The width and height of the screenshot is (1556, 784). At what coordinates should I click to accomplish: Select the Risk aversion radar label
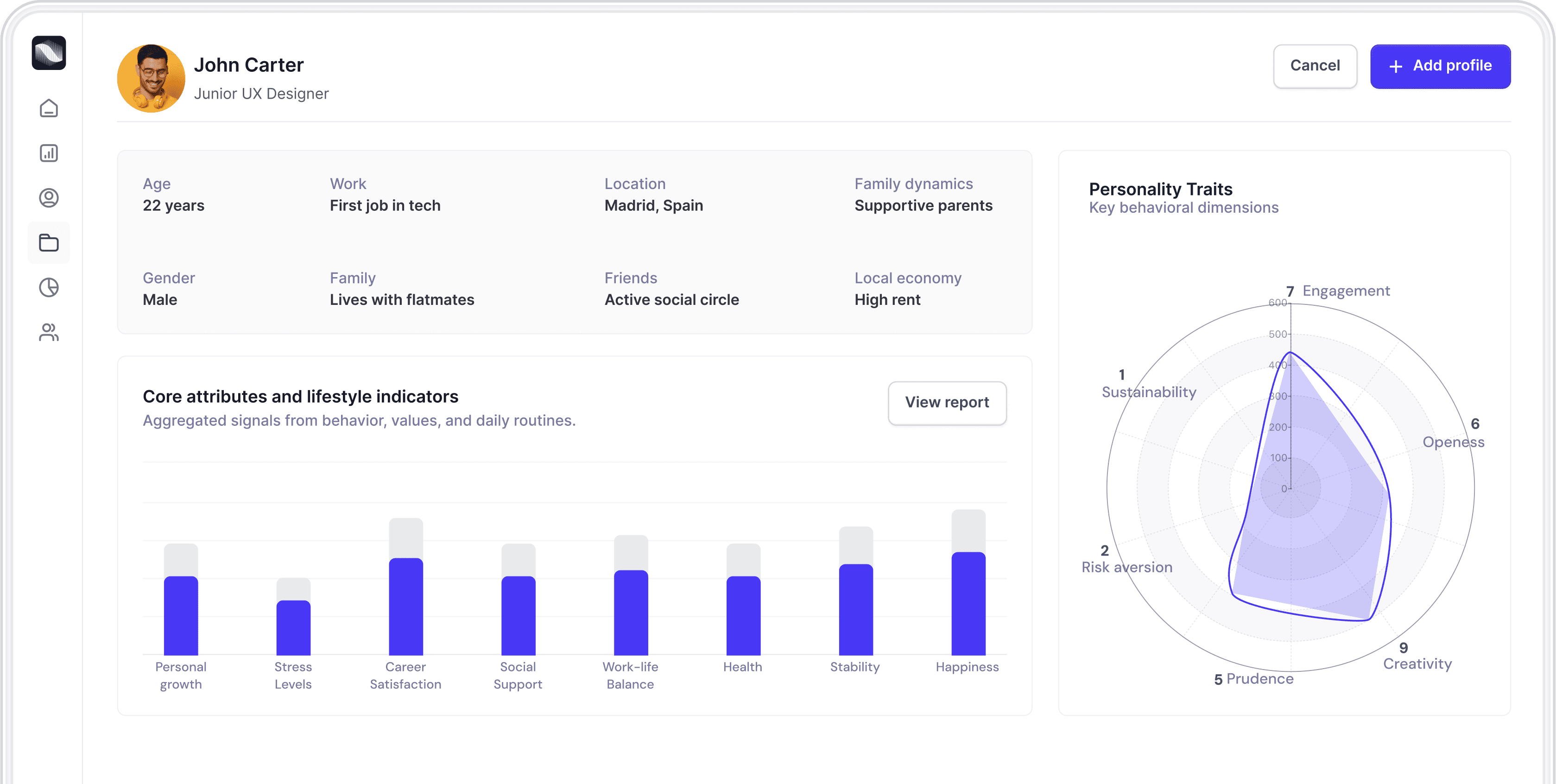[x=1126, y=567]
